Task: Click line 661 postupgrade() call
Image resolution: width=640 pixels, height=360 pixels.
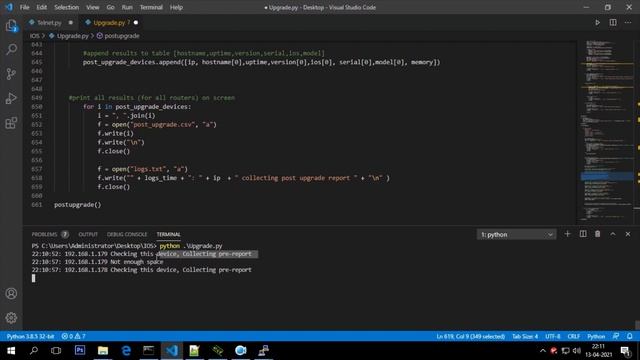Action: 78,204
